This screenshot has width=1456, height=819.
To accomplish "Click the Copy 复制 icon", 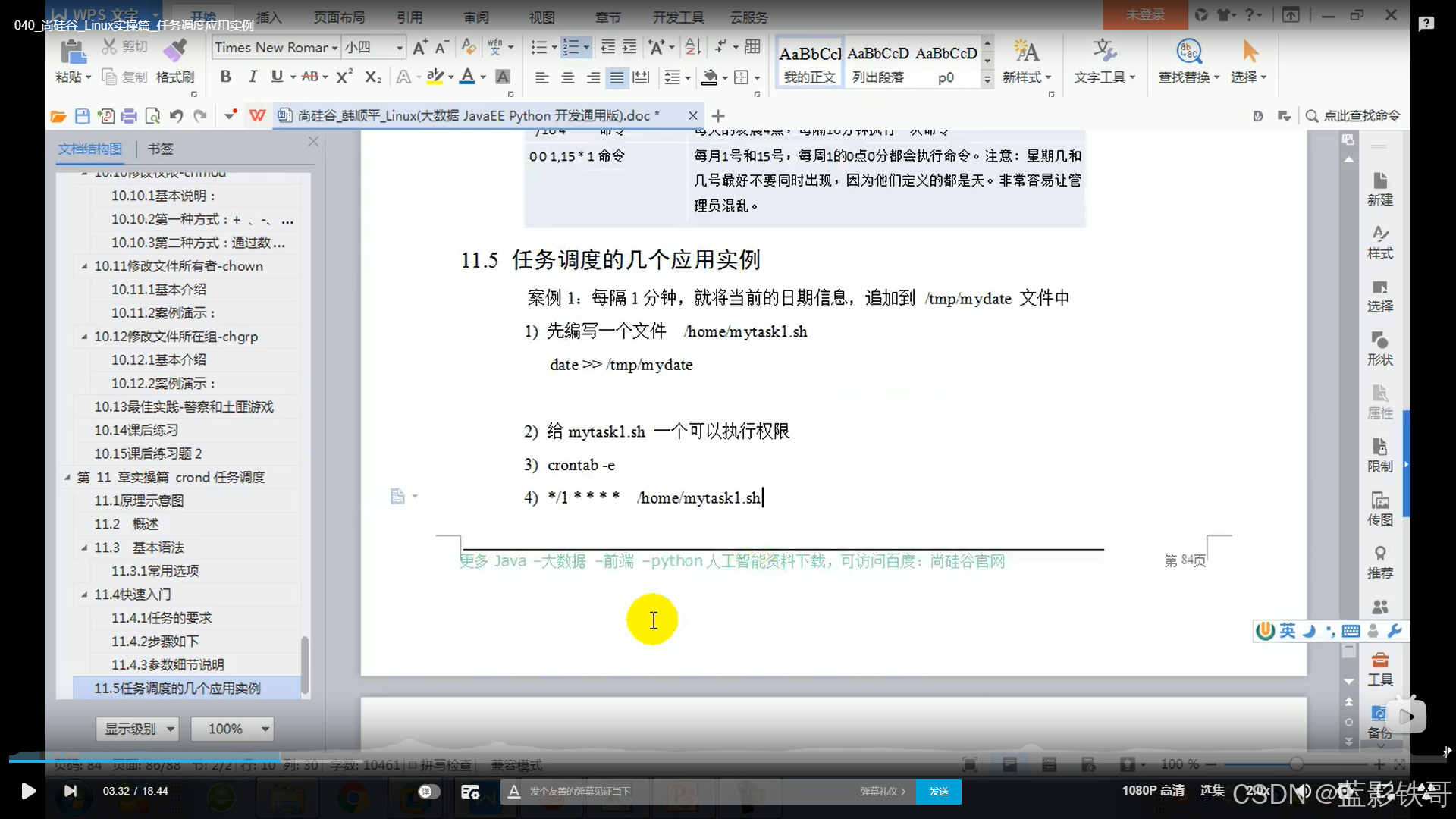I will pyautogui.click(x=109, y=77).
